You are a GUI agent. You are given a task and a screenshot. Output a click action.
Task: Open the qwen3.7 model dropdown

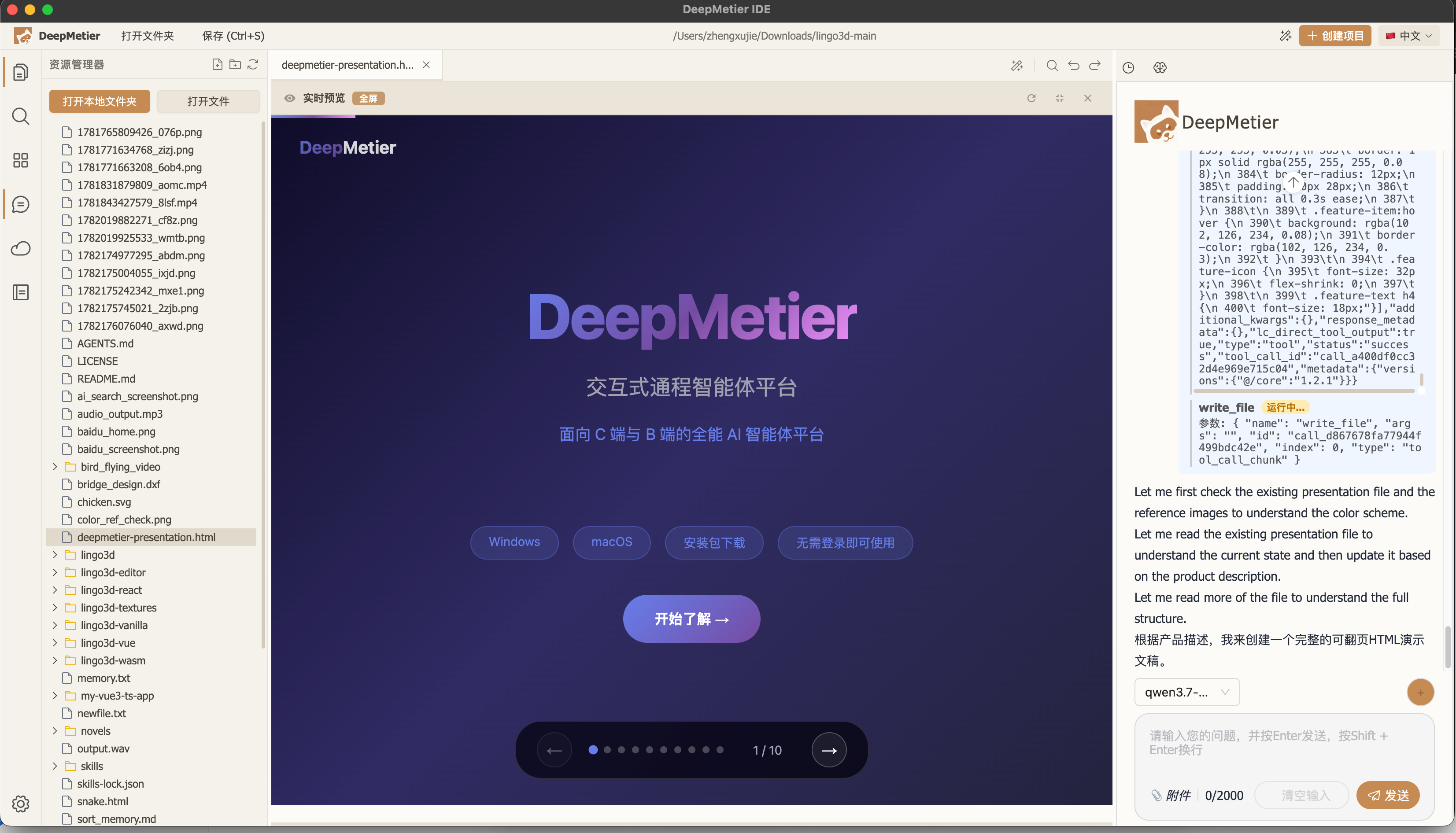coord(1186,692)
